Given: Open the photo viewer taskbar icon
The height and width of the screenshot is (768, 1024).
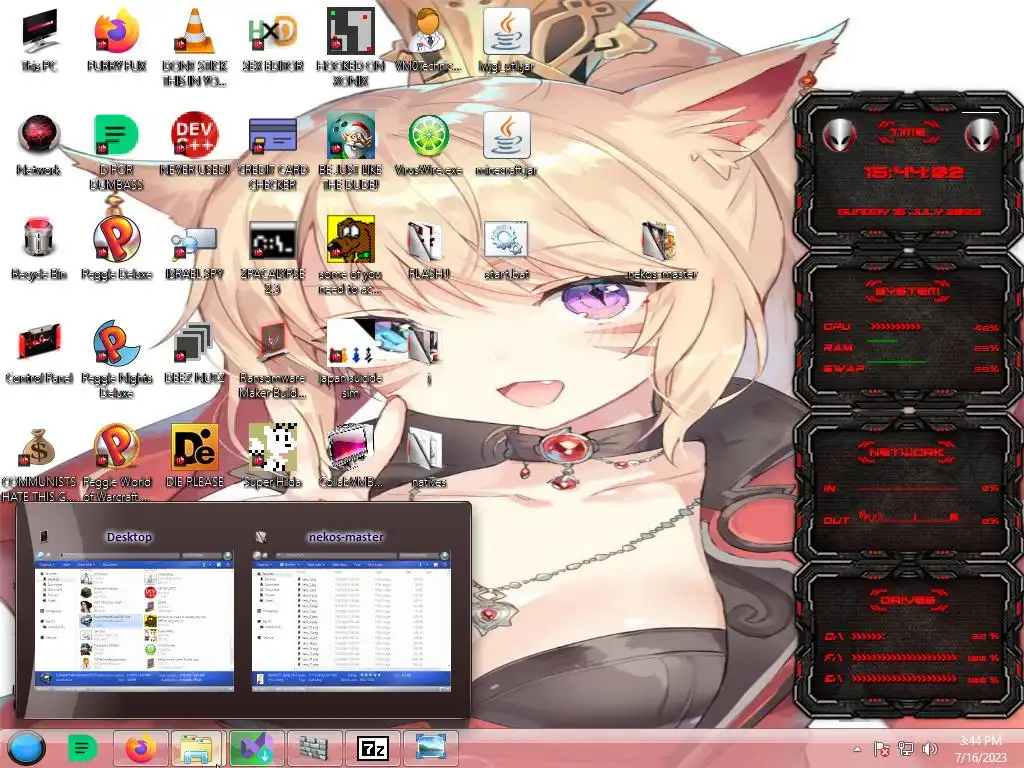Looking at the screenshot, I should click(430, 748).
